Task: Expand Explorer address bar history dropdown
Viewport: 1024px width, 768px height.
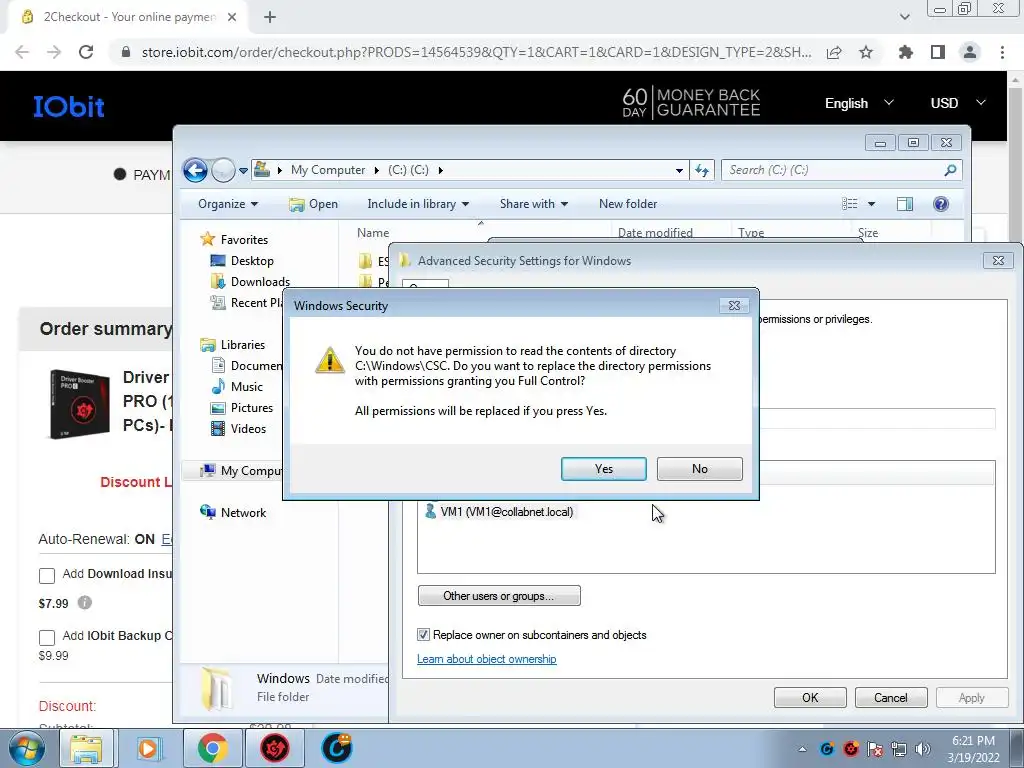Action: 679,170
